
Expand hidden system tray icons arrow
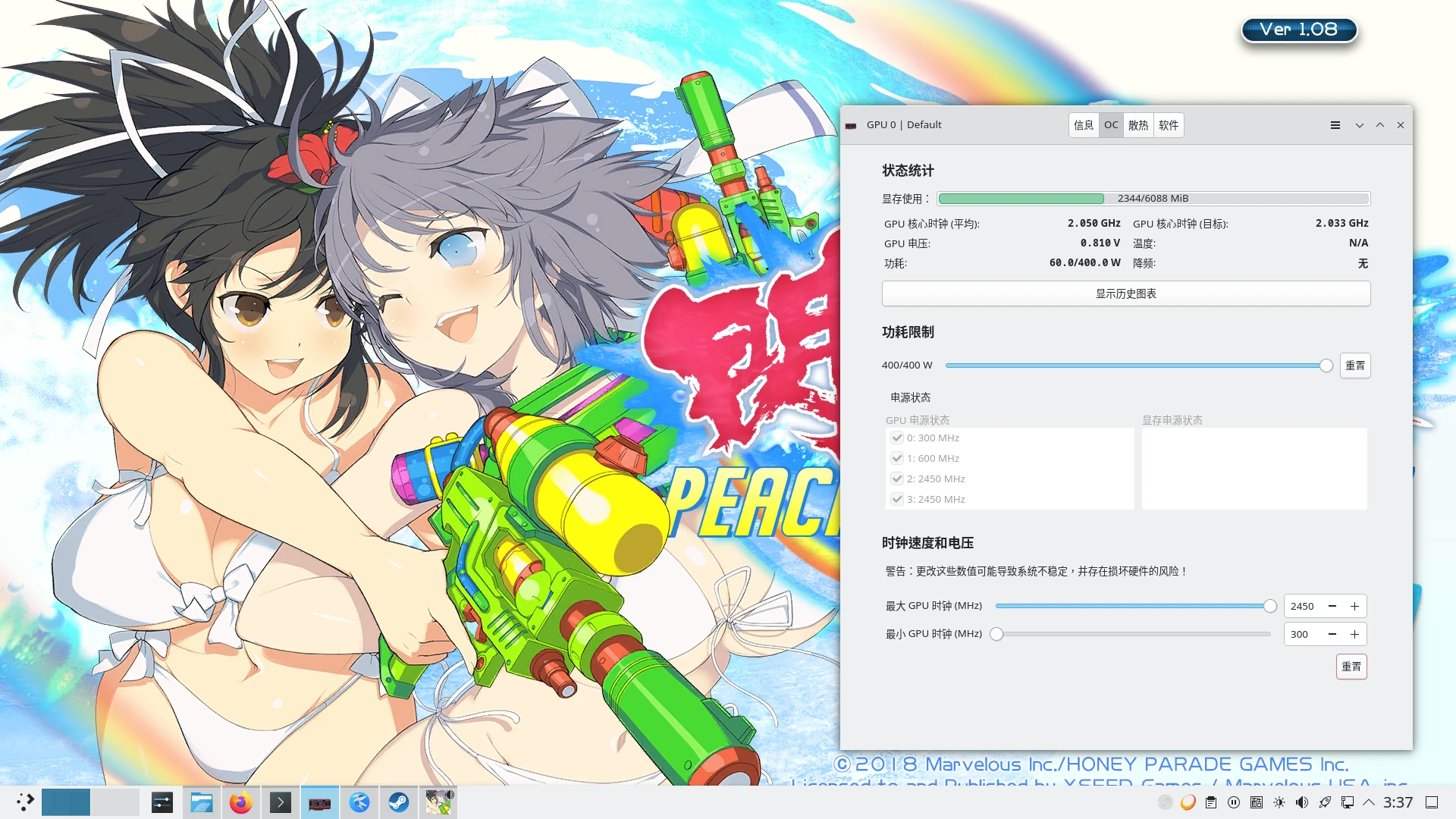coord(1369,802)
